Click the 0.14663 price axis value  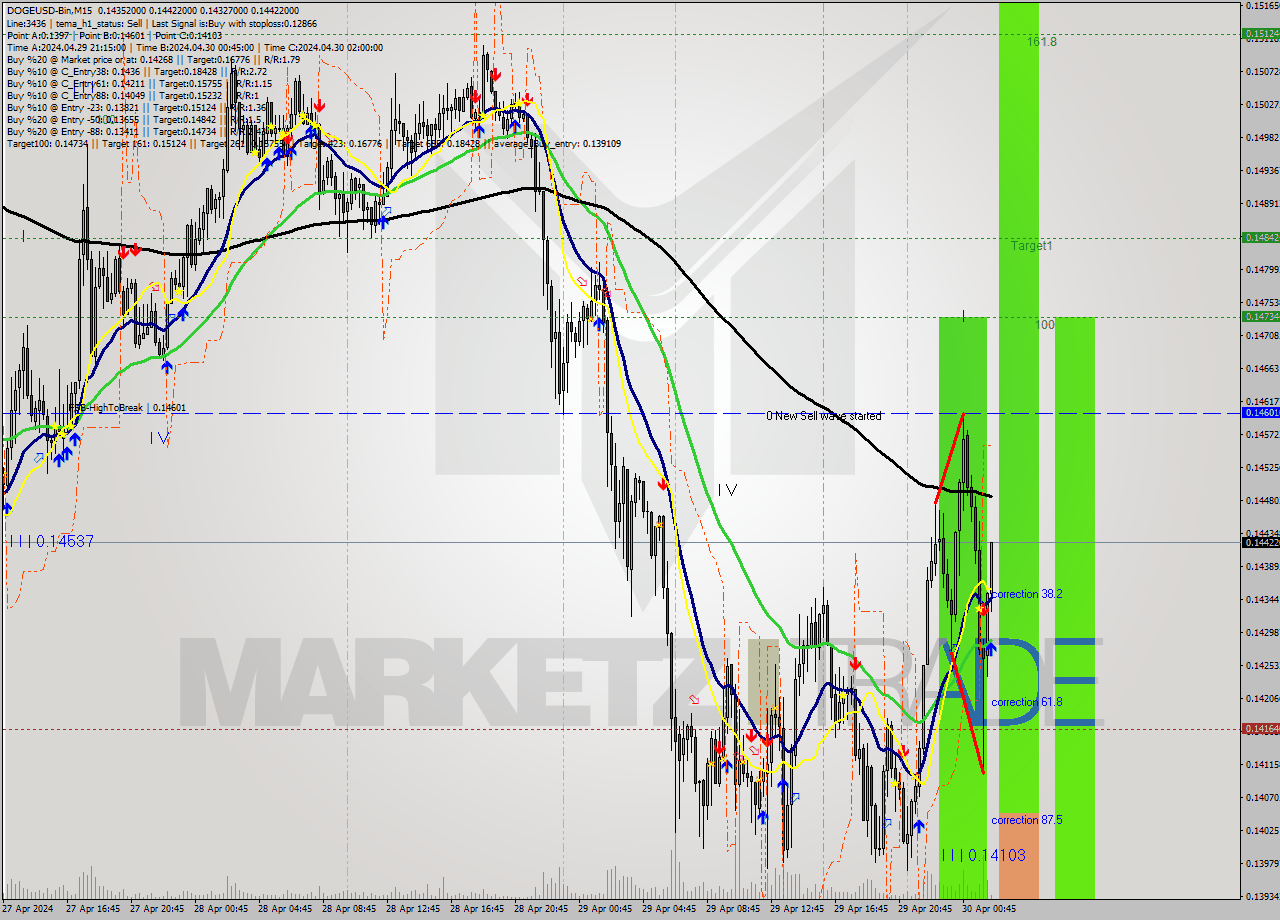click(x=1263, y=368)
